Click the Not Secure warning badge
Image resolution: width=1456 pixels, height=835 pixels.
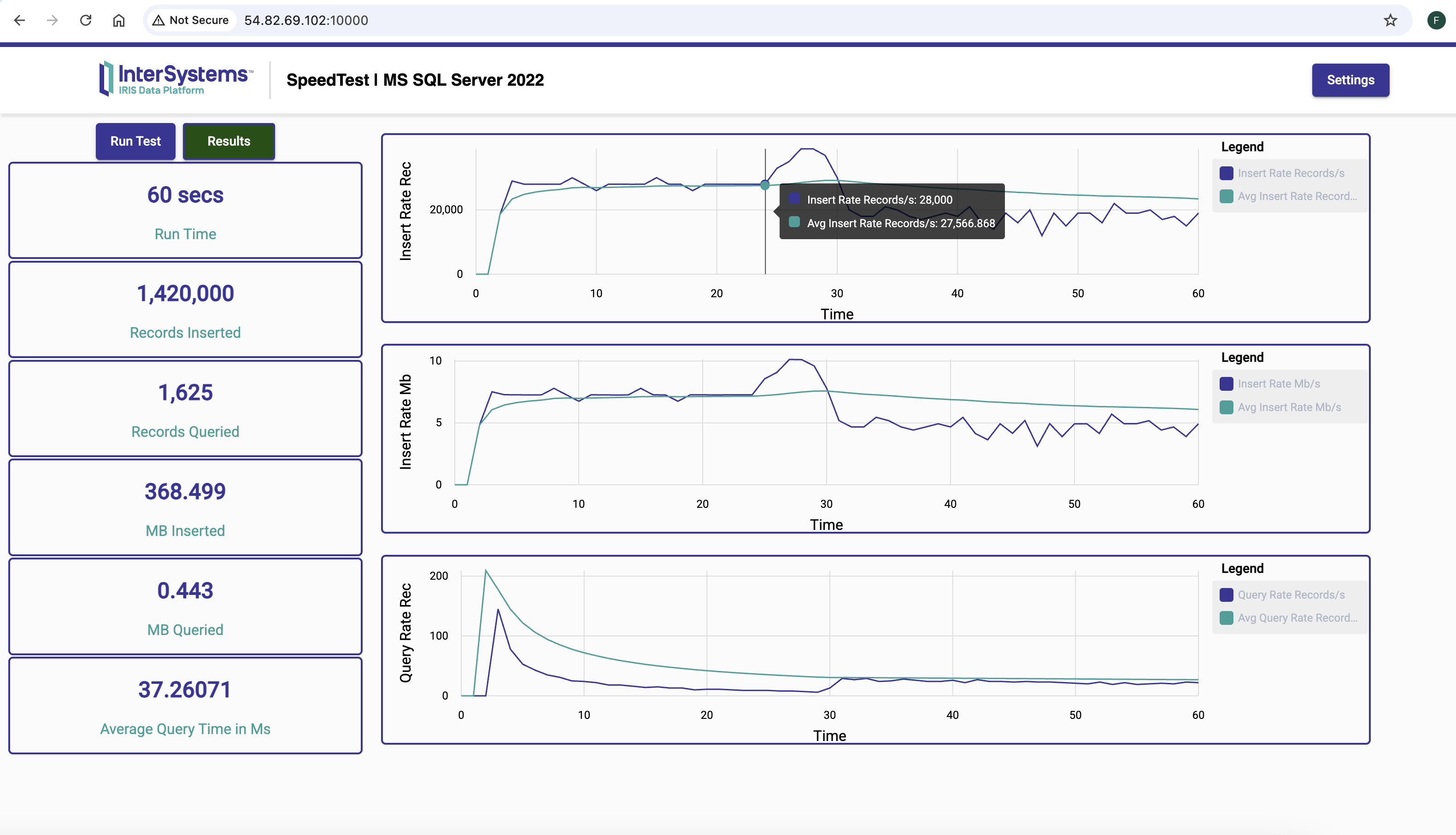[191, 21]
